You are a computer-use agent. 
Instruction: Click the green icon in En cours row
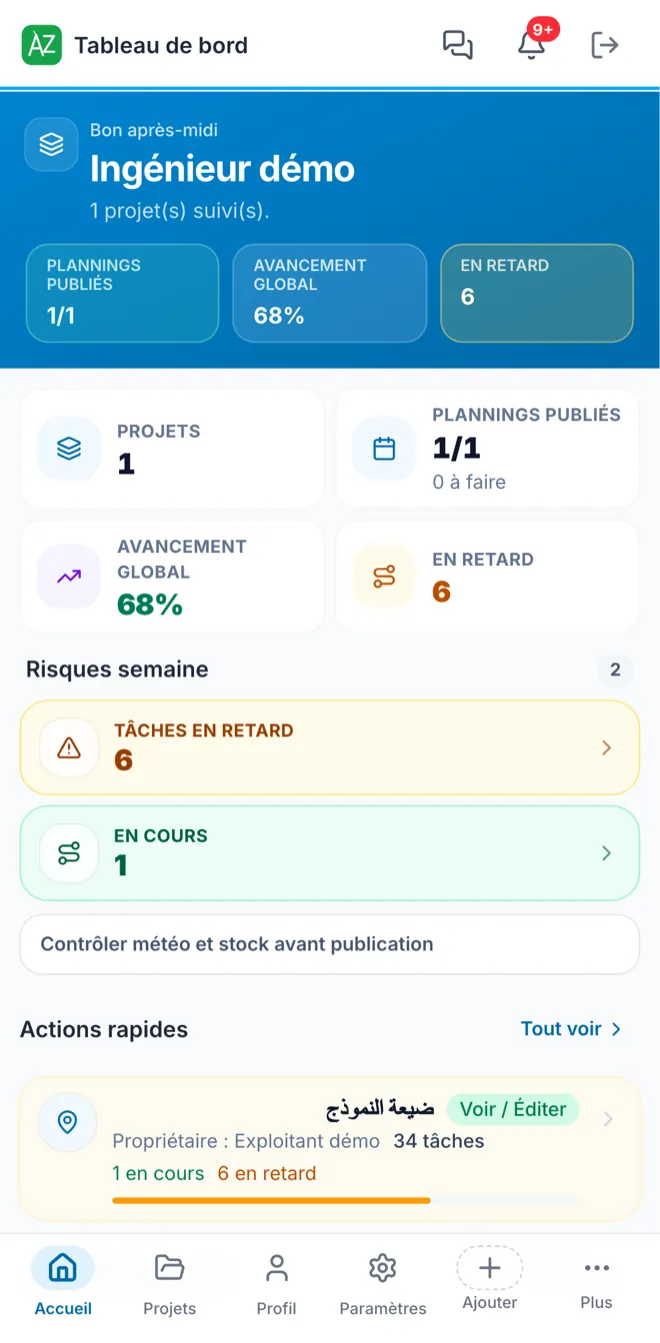point(69,853)
